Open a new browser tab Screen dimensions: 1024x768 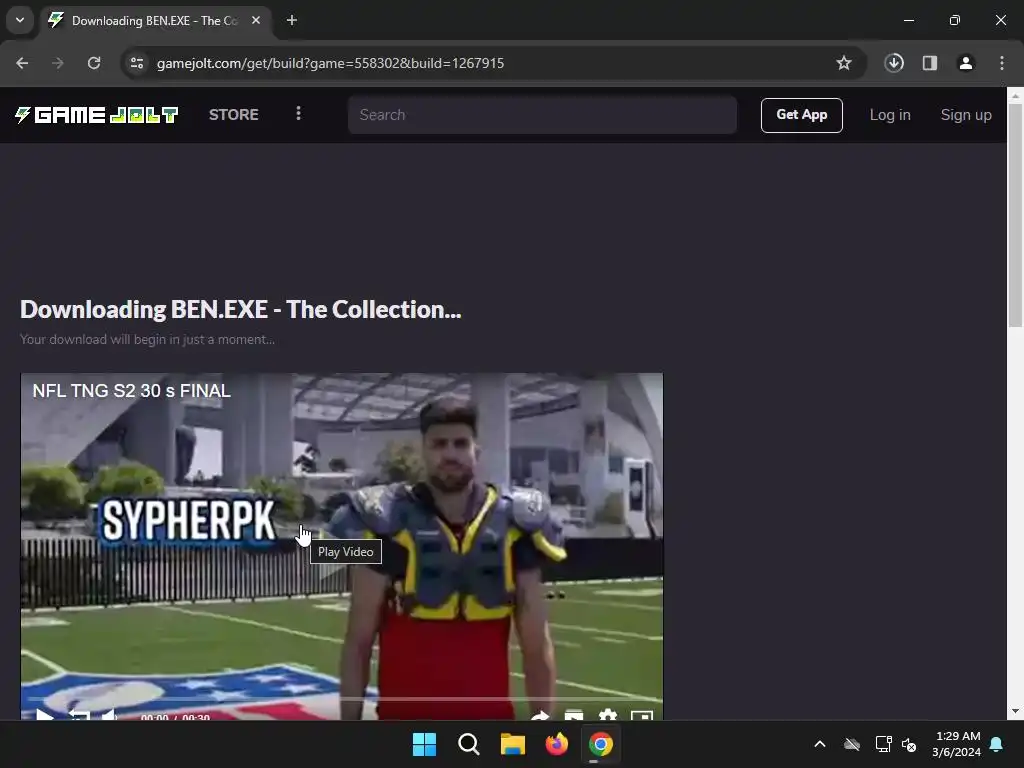pos(292,20)
